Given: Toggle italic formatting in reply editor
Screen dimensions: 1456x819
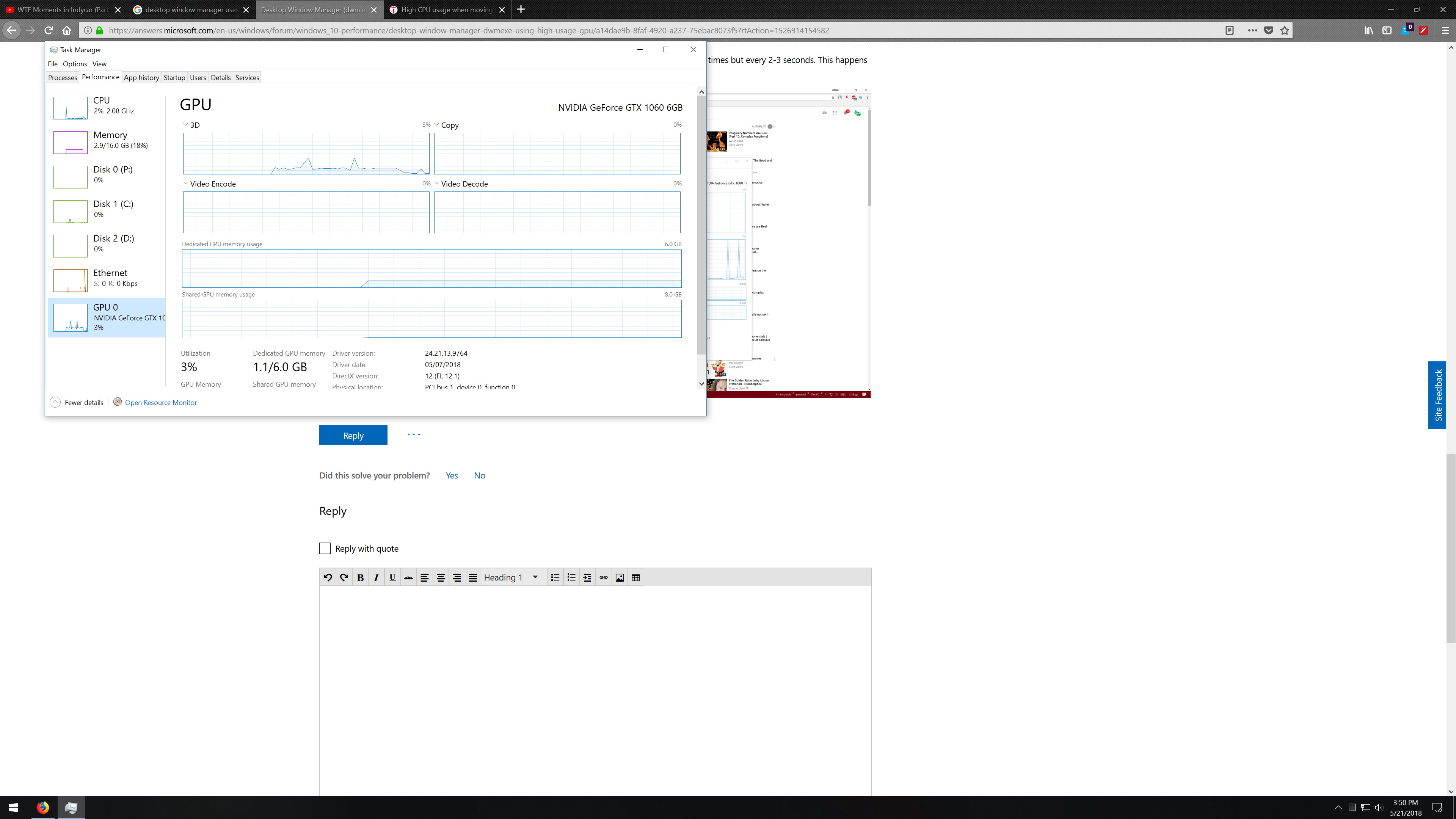Looking at the screenshot, I should [x=376, y=577].
